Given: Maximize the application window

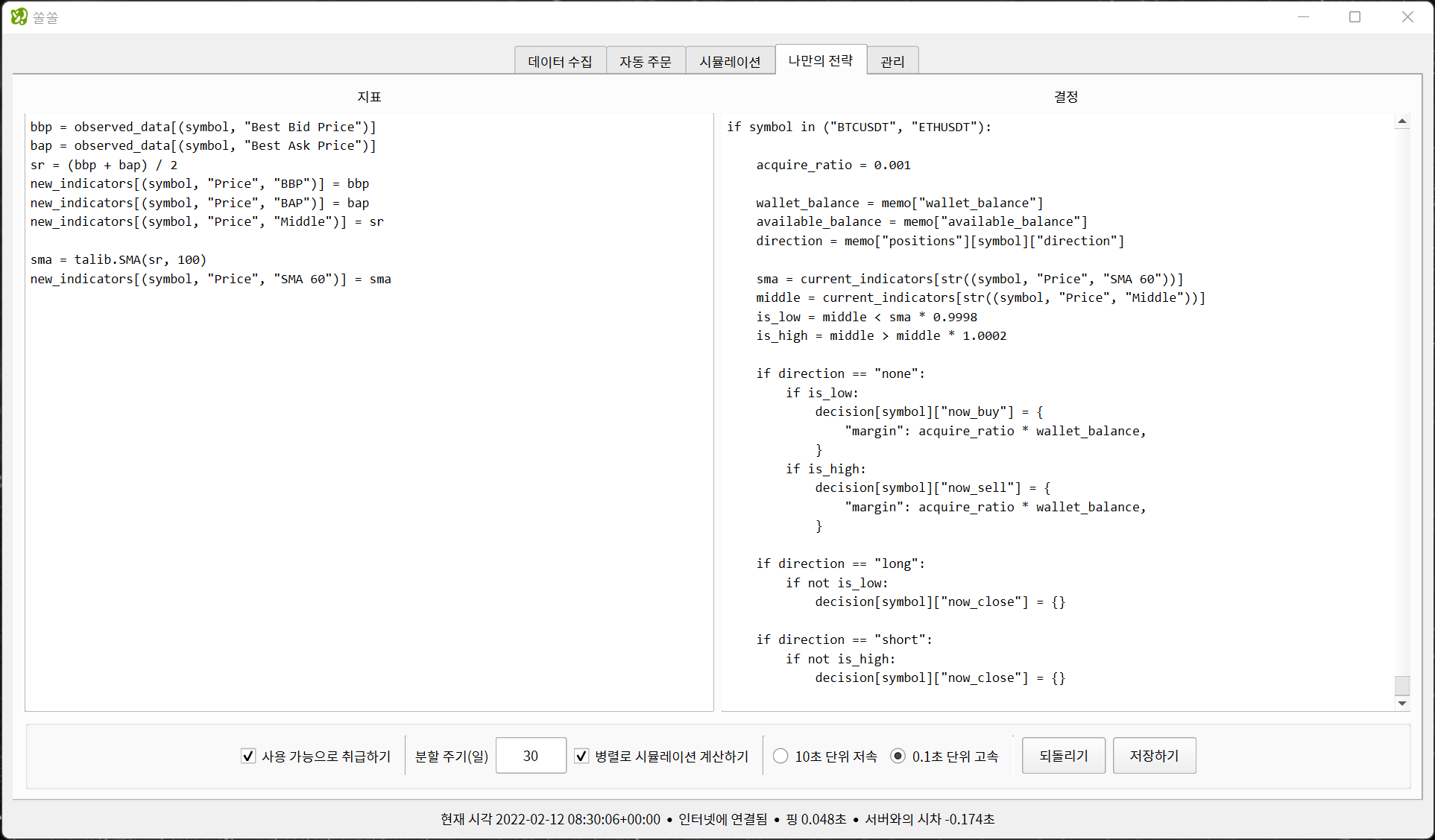Looking at the screenshot, I should 1354,16.
